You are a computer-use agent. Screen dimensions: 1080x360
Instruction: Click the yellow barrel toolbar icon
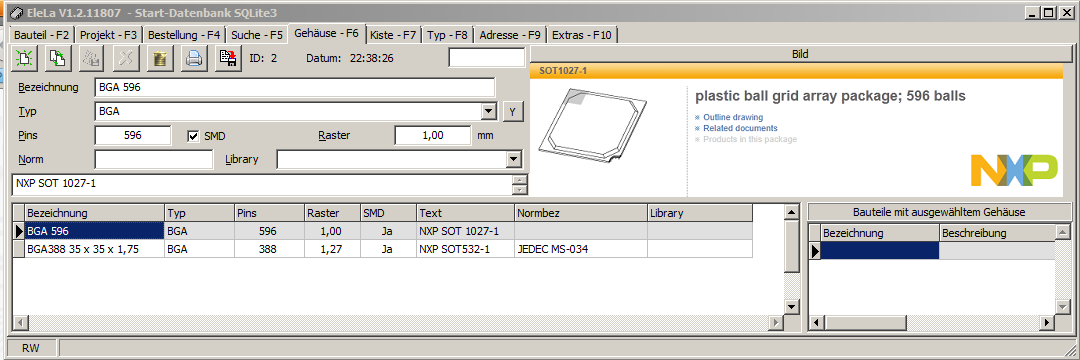click(160, 59)
